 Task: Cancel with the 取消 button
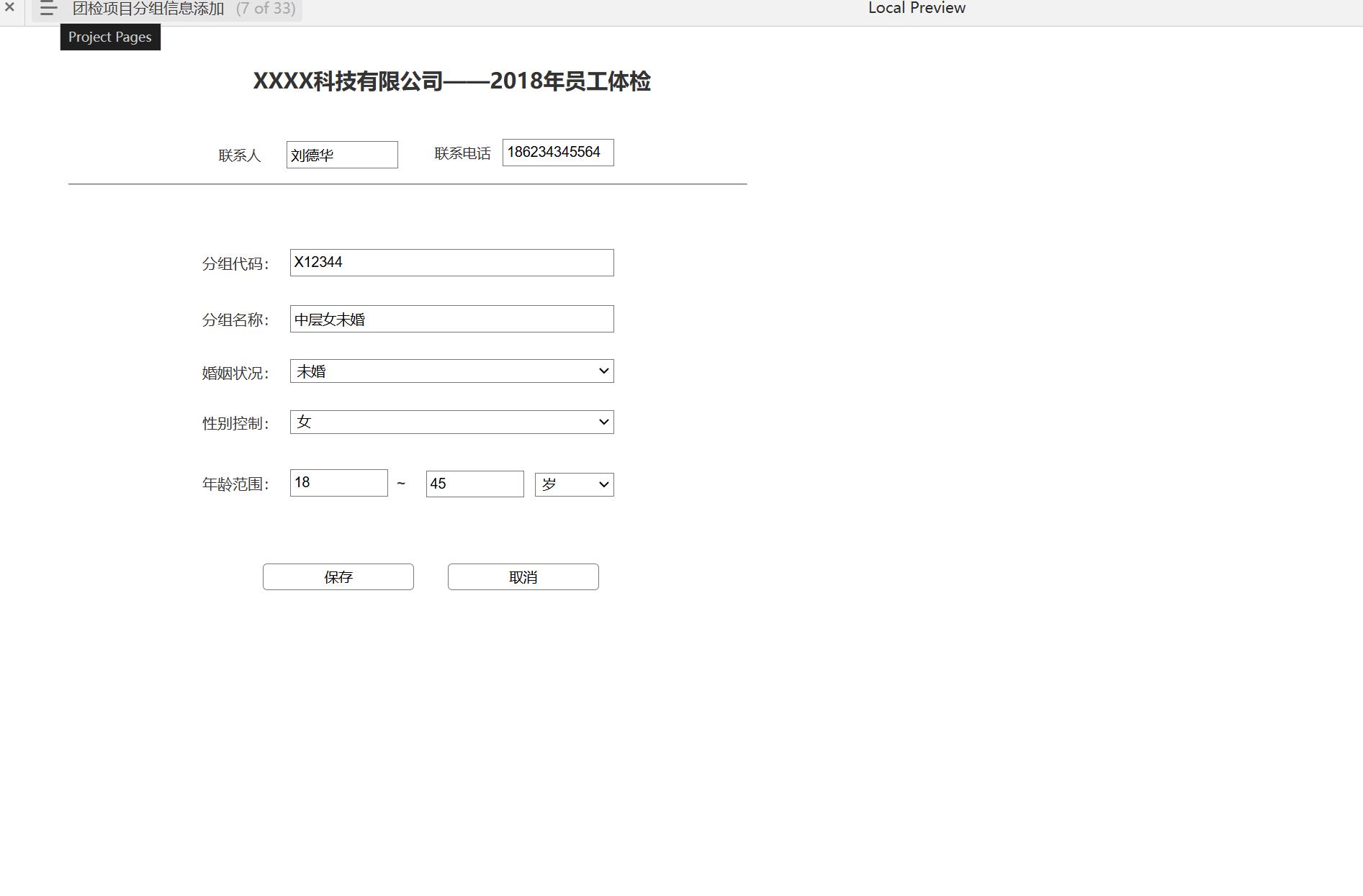(523, 577)
